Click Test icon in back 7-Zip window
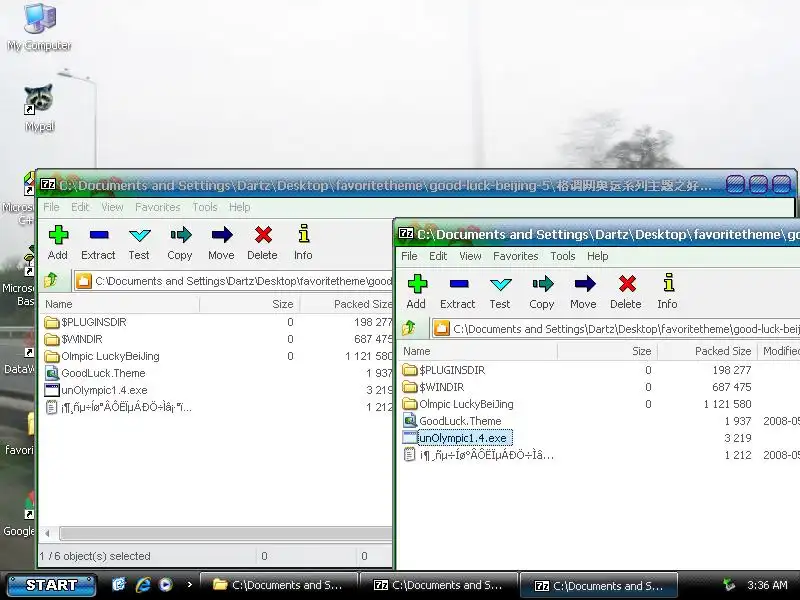This screenshot has height=600, width=800. tap(139, 235)
